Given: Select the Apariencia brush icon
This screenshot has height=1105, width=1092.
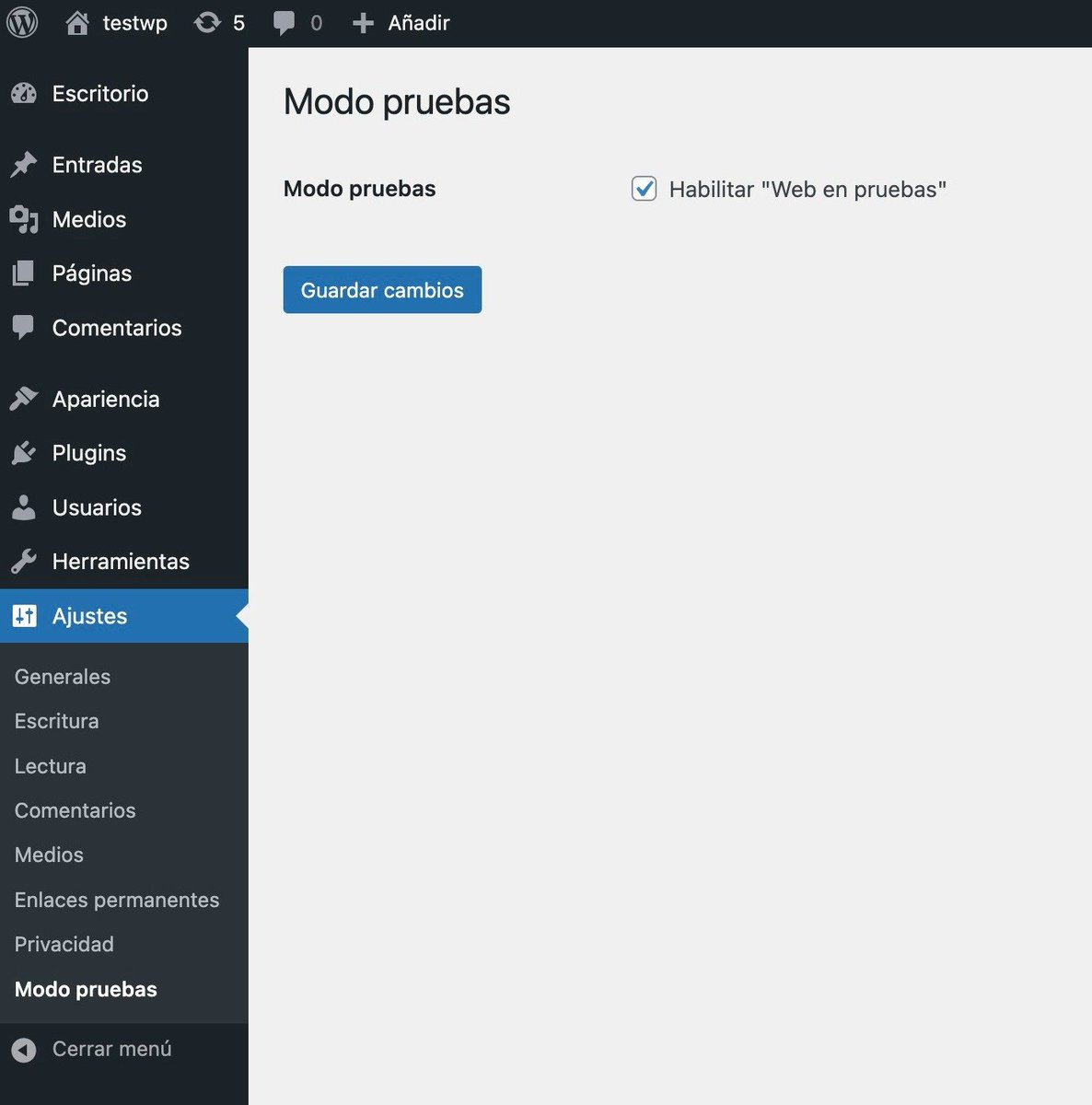Looking at the screenshot, I should 22,398.
